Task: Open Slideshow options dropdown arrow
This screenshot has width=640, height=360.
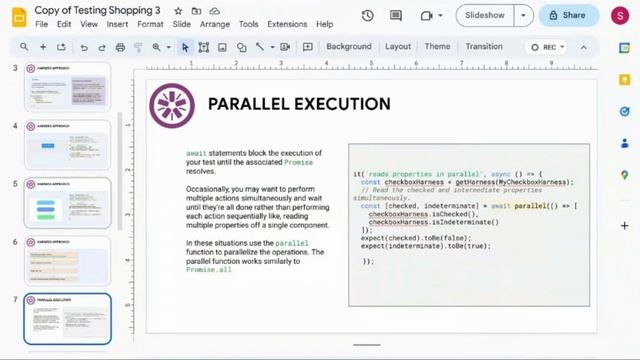Action: point(523,16)
